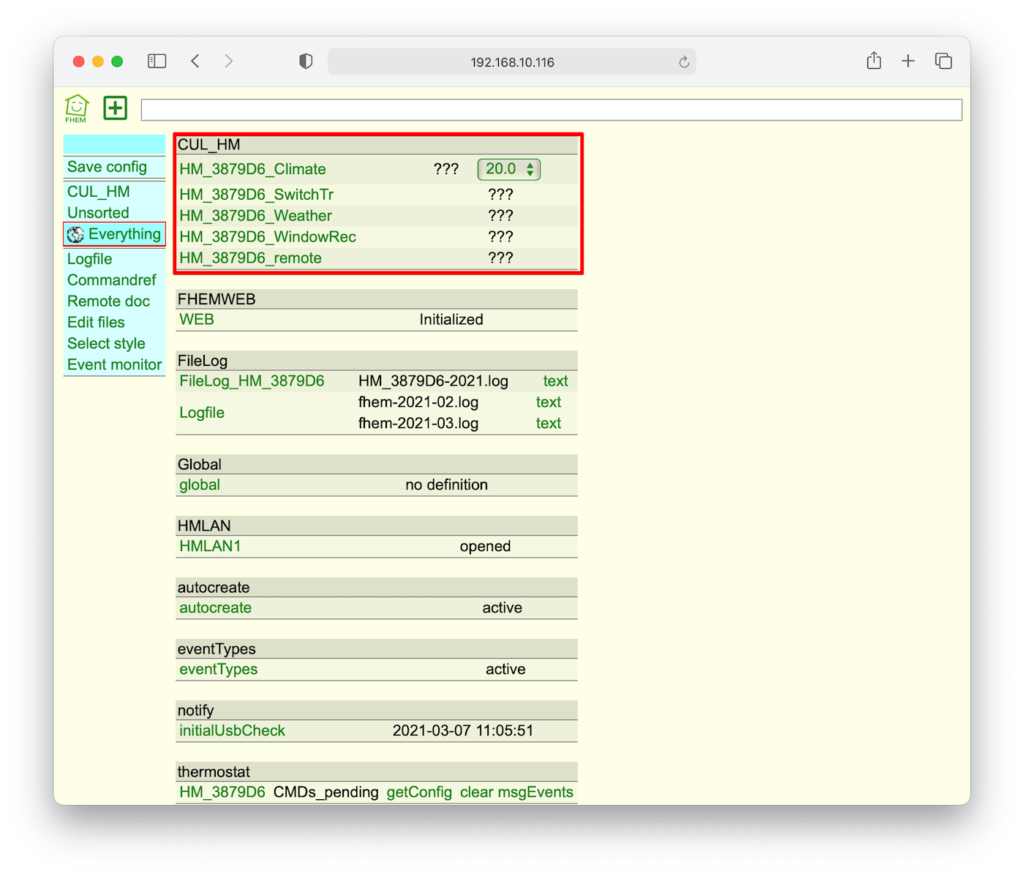1024x876 pixels.
Task: Open the eventTypes device link
Action: click(x=219, y=670)
